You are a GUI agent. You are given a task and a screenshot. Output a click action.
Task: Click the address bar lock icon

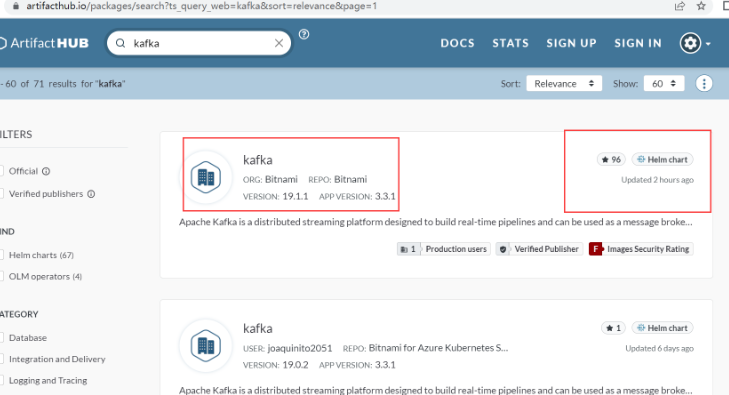coord(15,6)
